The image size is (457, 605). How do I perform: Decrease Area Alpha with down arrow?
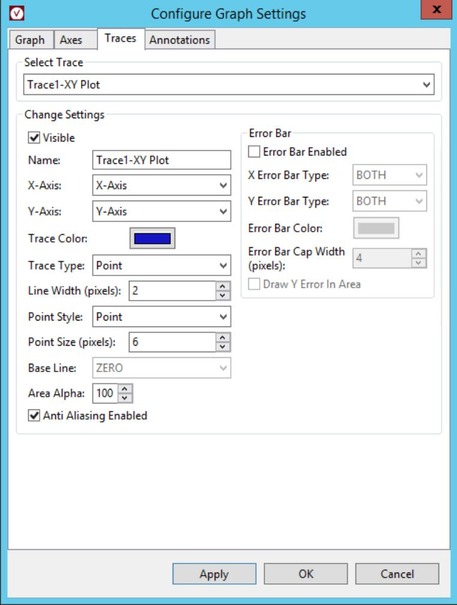[x=125, y=398]
